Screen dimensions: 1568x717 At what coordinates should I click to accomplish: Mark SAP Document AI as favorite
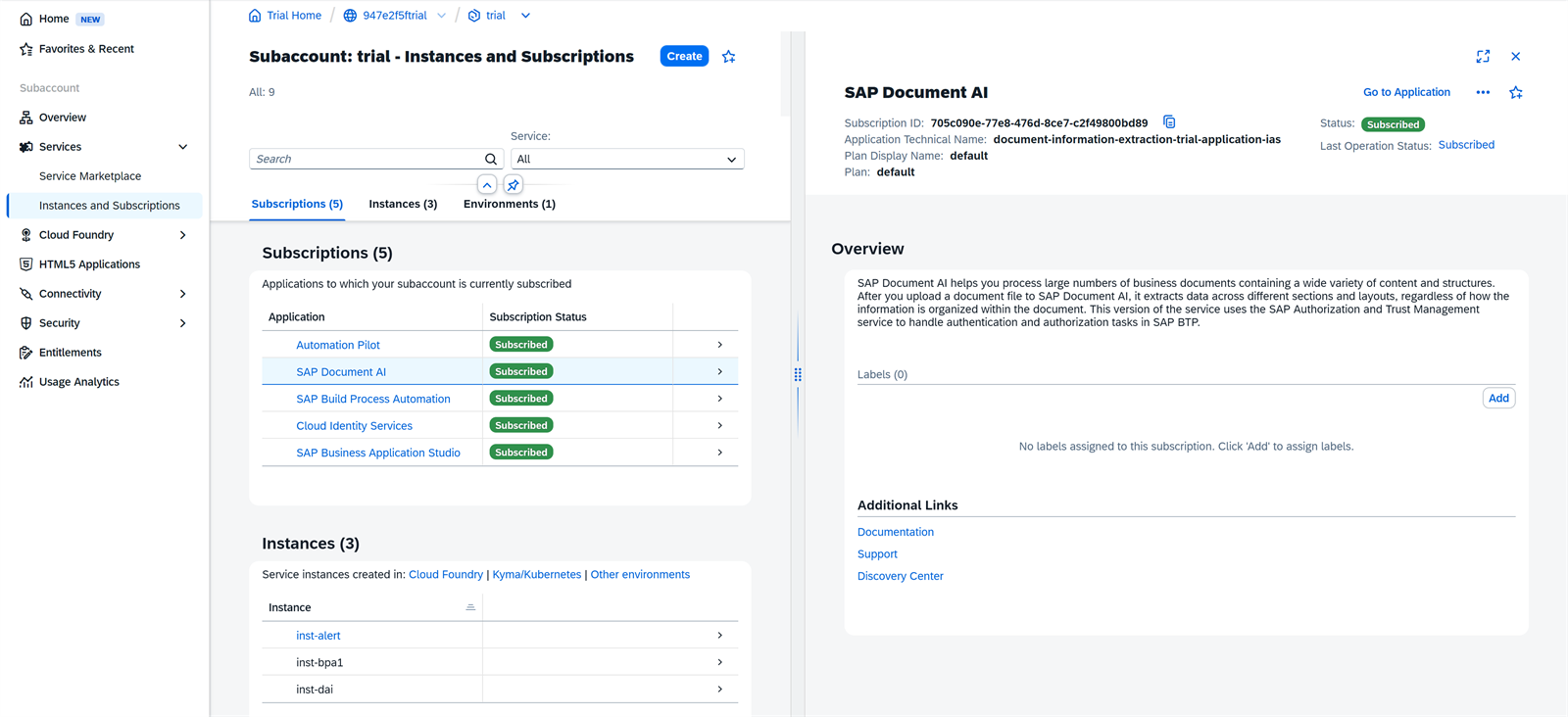1516,93
